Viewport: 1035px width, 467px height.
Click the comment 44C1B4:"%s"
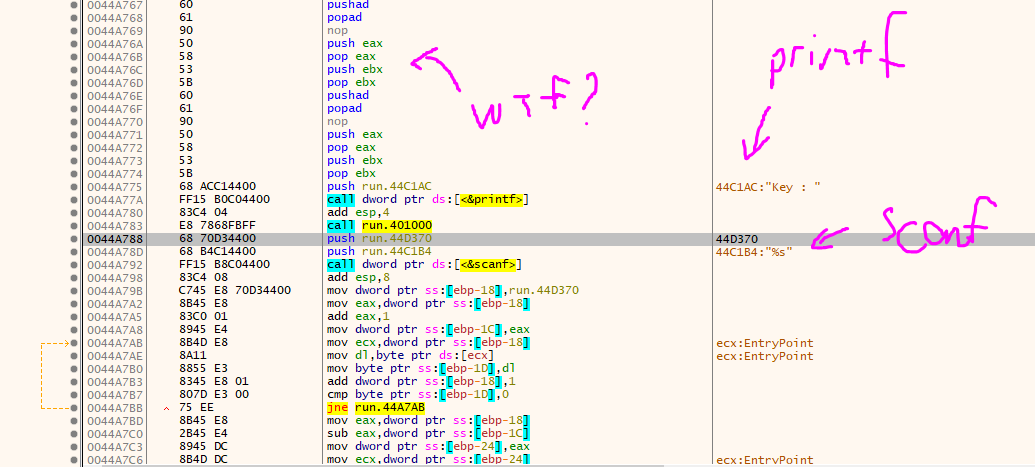pos(754,252)
